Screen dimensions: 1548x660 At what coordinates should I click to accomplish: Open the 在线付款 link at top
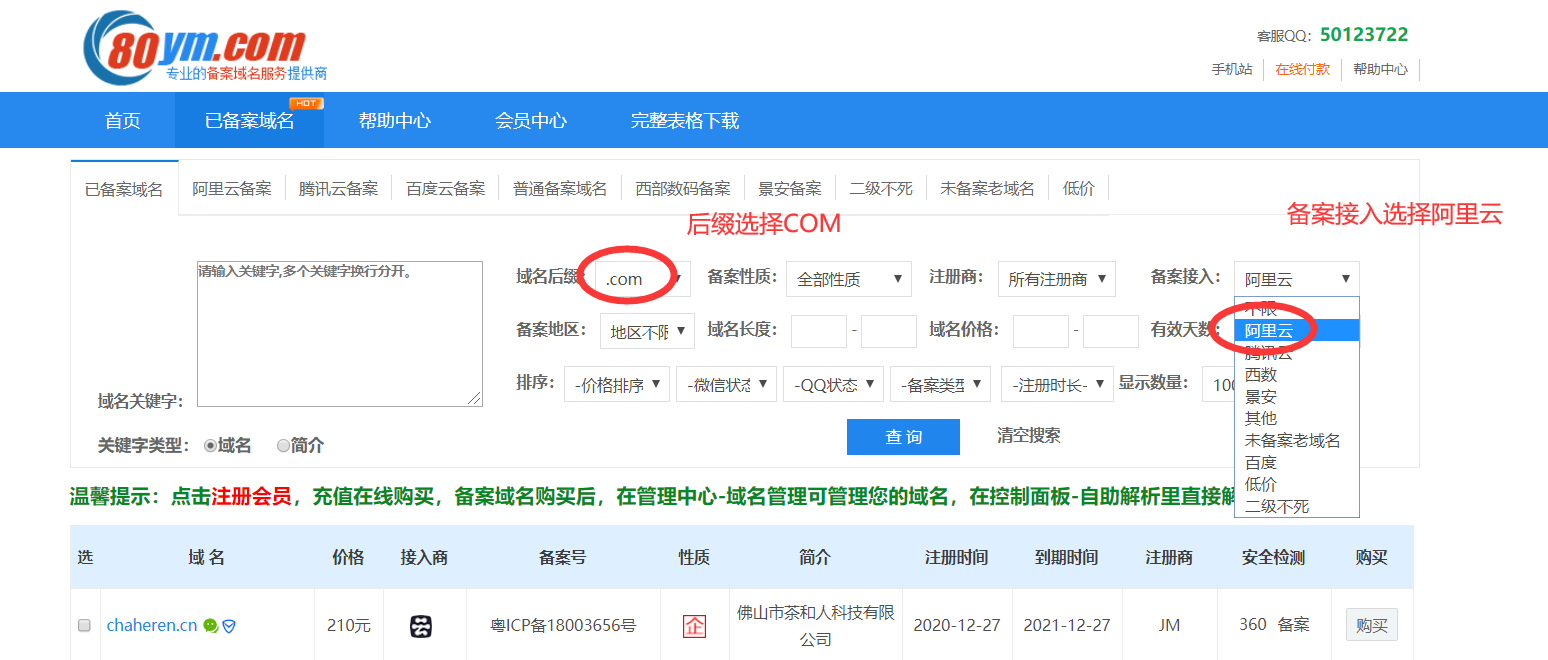click(x=1303, y=69)
